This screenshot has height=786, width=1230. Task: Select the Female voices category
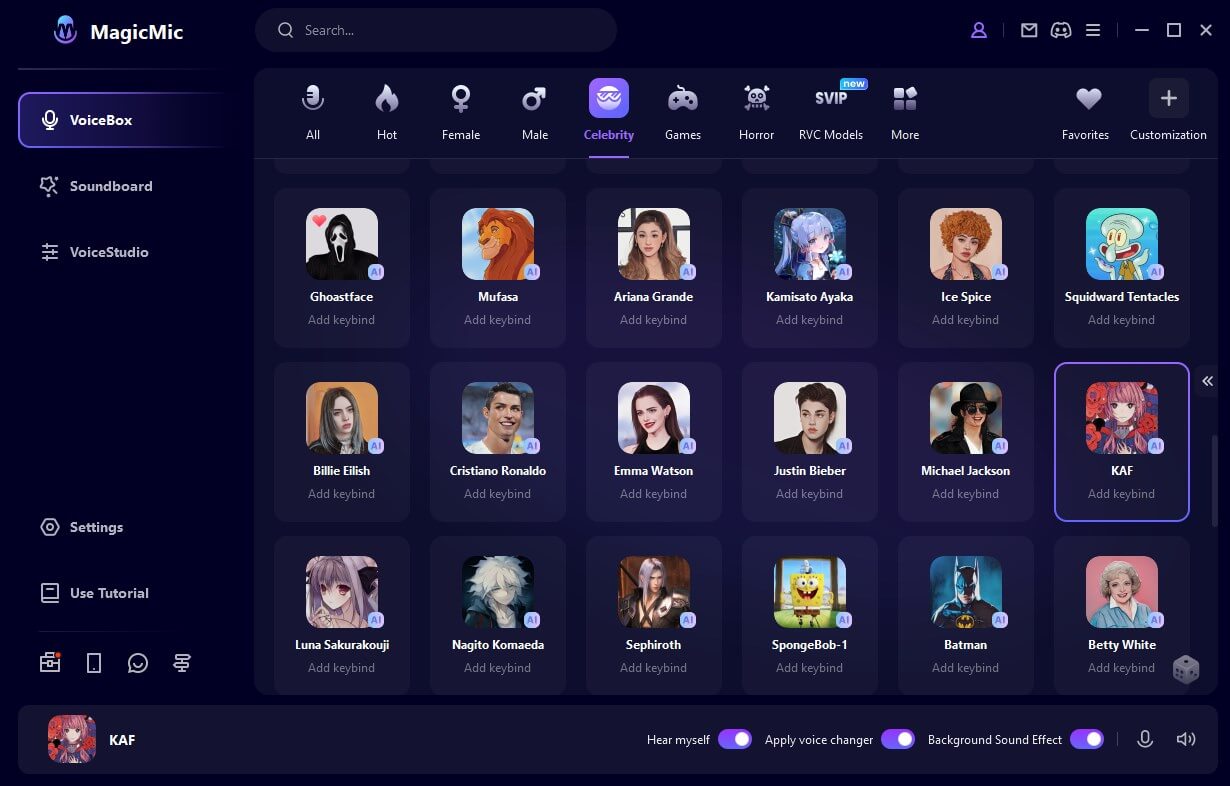click(x=461, y=110)
